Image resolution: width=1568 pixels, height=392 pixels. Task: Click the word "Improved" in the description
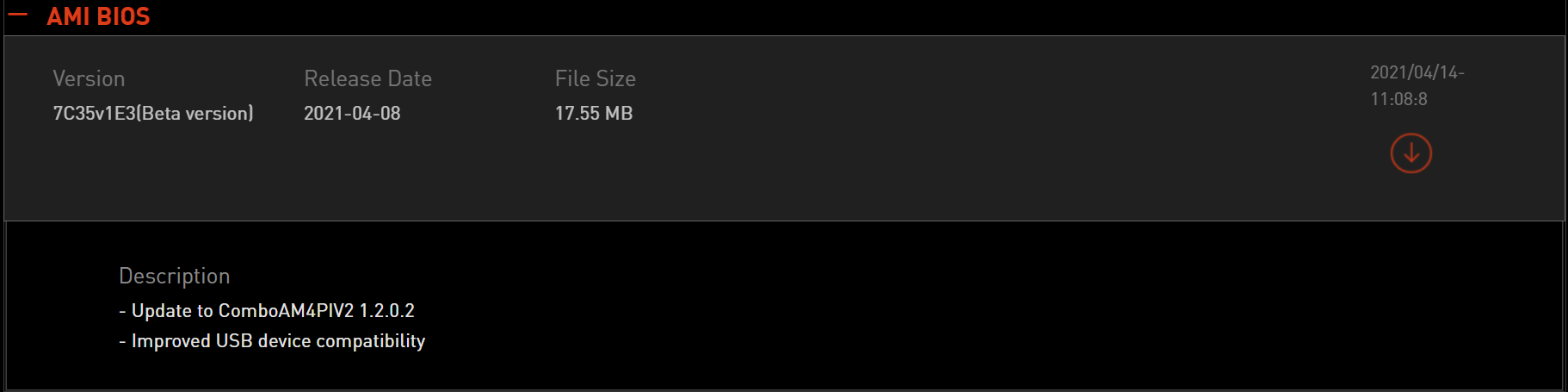(170, 341)
